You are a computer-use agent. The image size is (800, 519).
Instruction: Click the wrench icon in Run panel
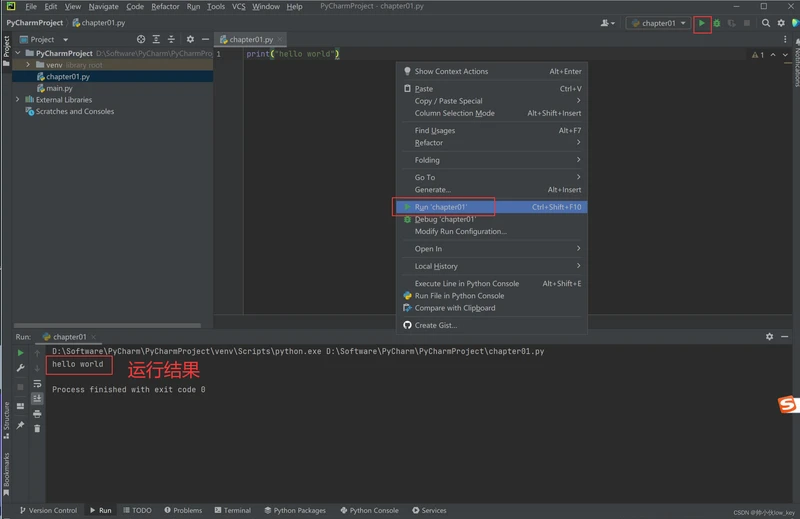click(20, 368)
